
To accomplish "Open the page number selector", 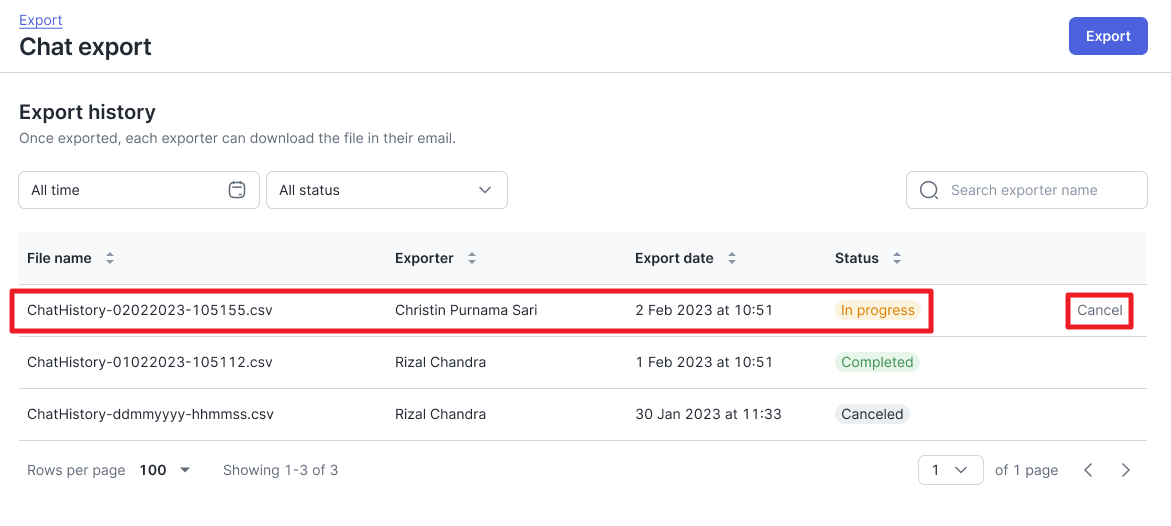I will click(x=951, y=470).
